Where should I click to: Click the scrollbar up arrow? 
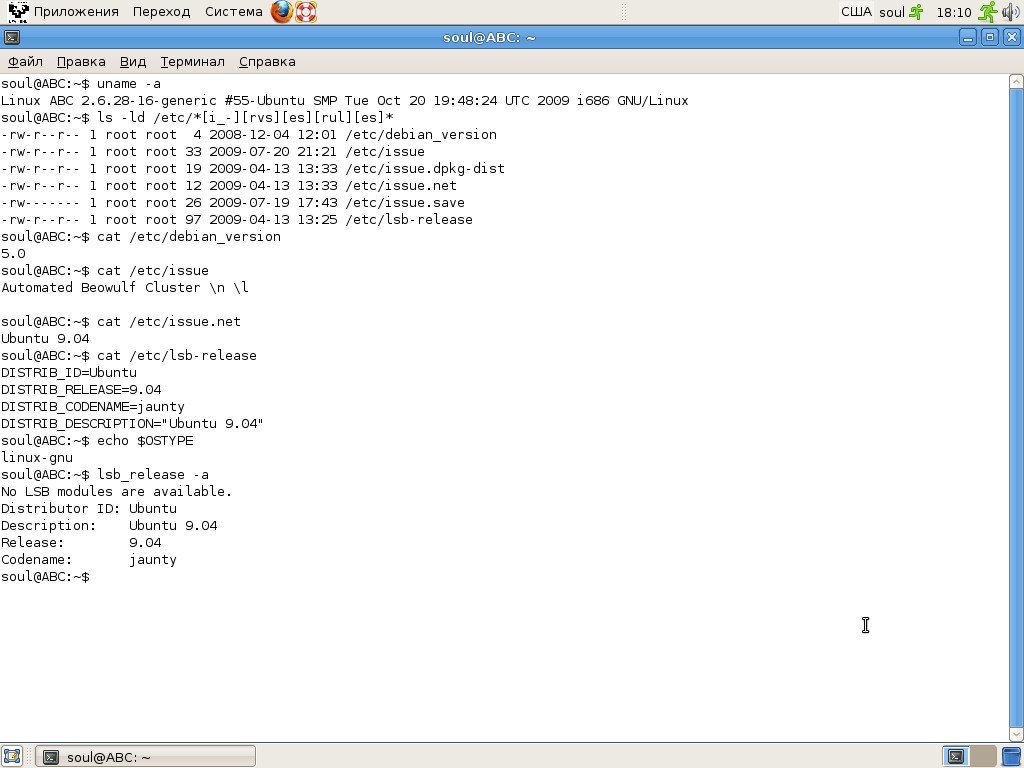1016,82
